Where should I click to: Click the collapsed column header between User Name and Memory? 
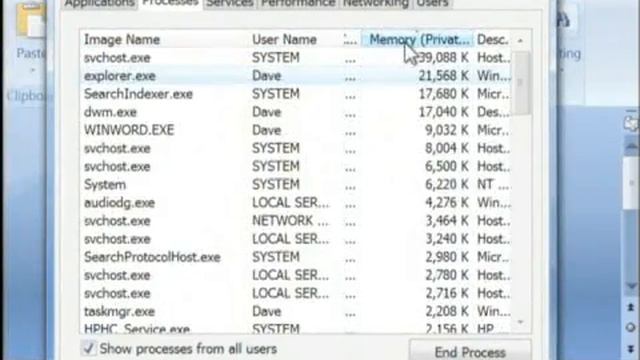point(351,40)
